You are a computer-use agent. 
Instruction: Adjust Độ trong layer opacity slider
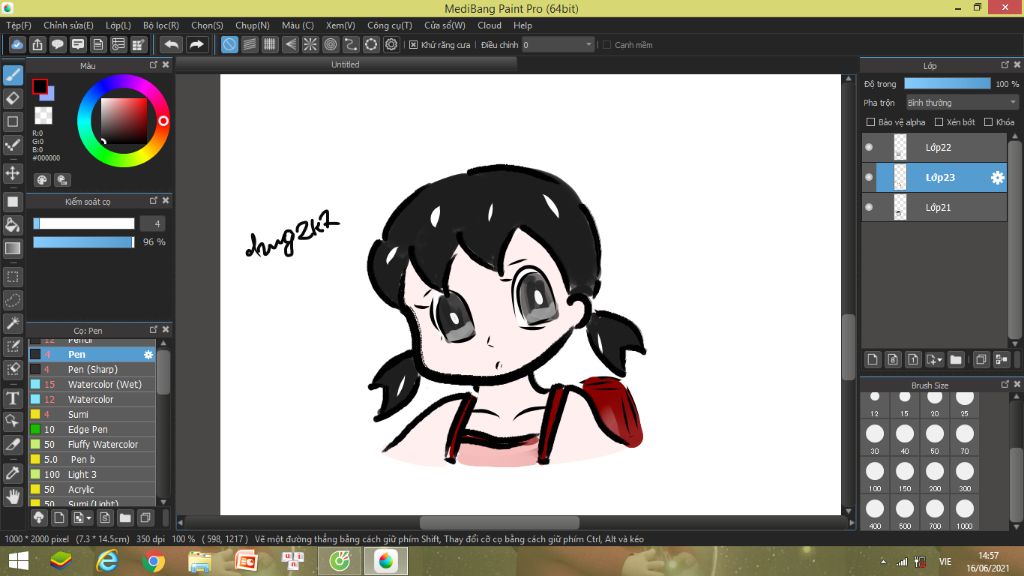[947, 84]
